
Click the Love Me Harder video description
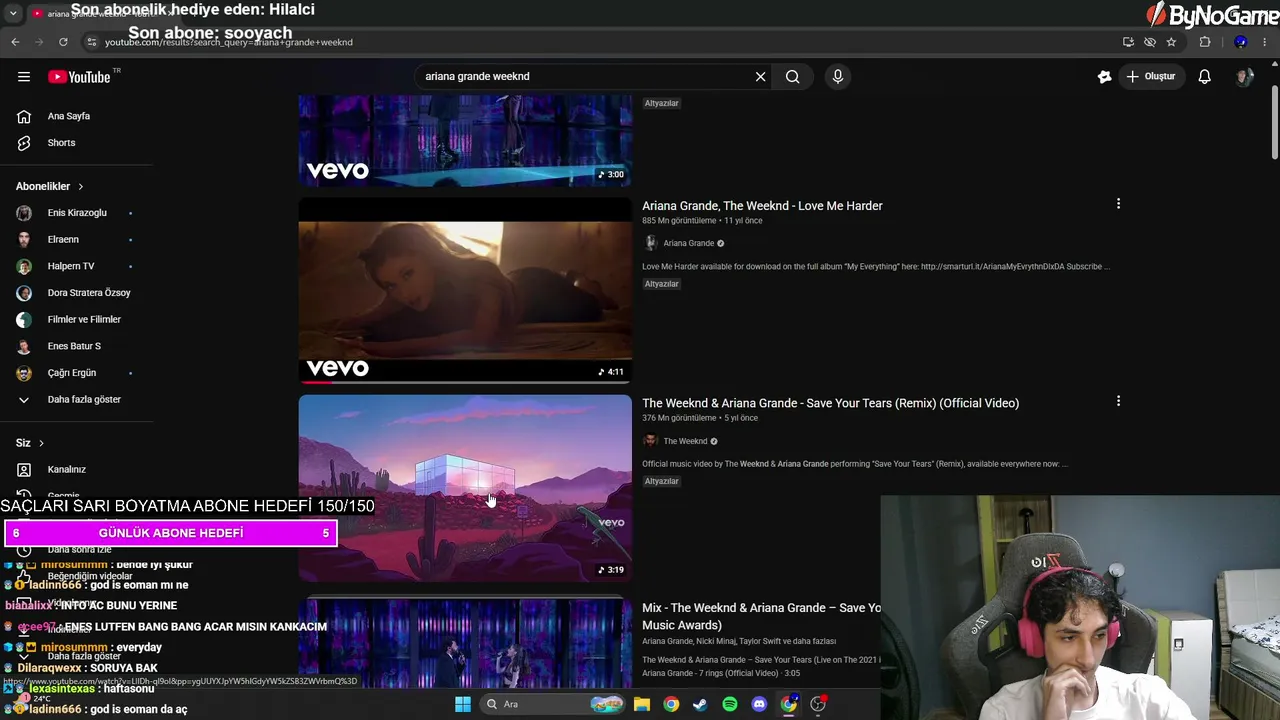tap(876, 267)
